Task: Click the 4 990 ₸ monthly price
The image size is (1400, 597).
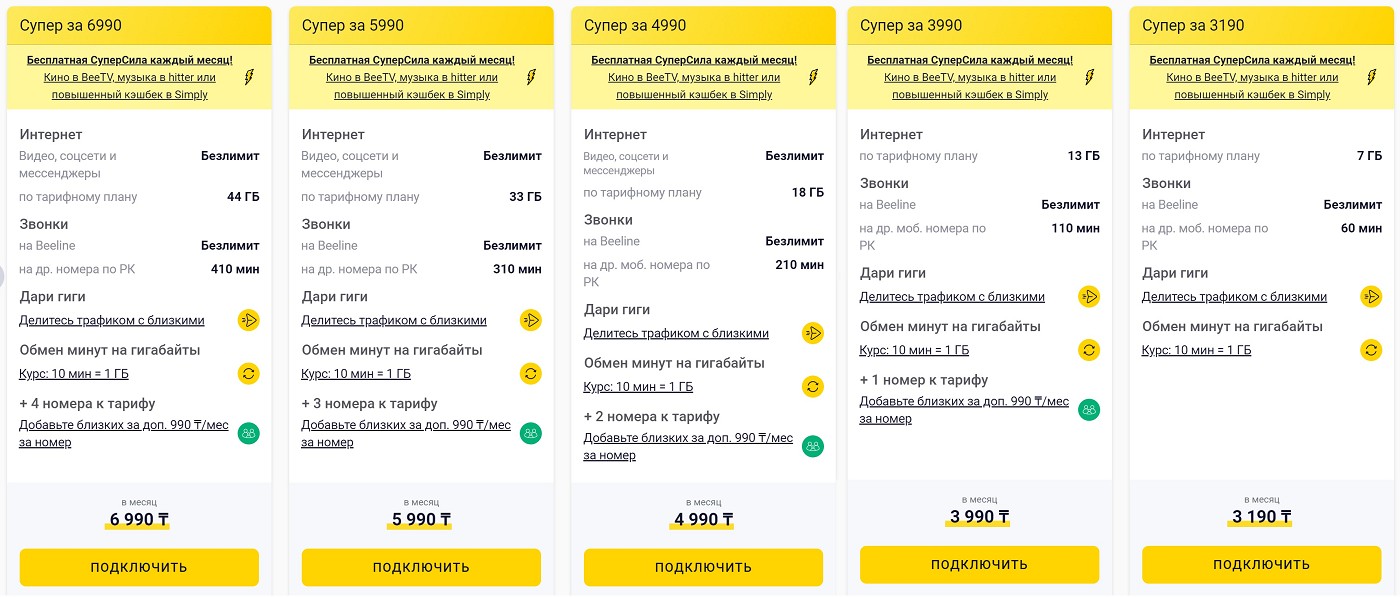Action: 702,519
